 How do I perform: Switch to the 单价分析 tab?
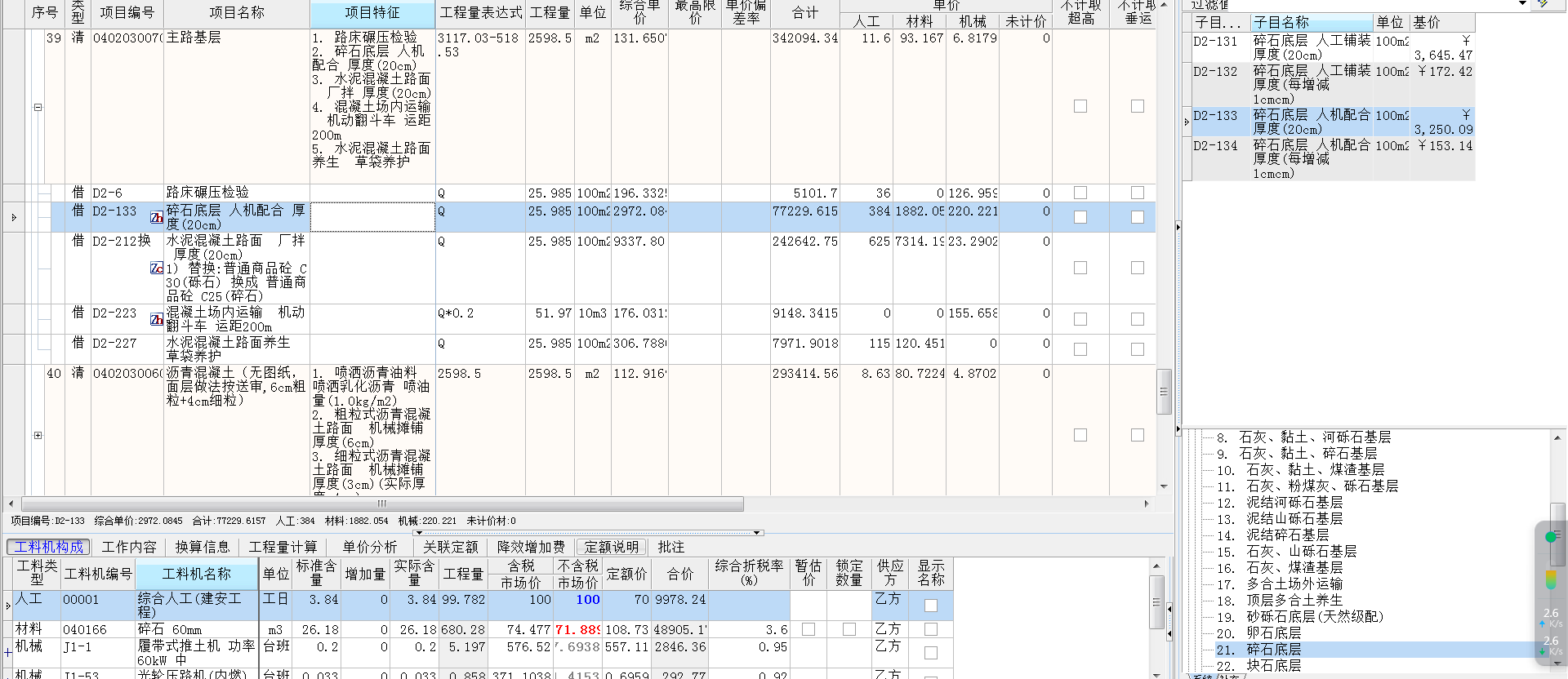tap(370, 547)
